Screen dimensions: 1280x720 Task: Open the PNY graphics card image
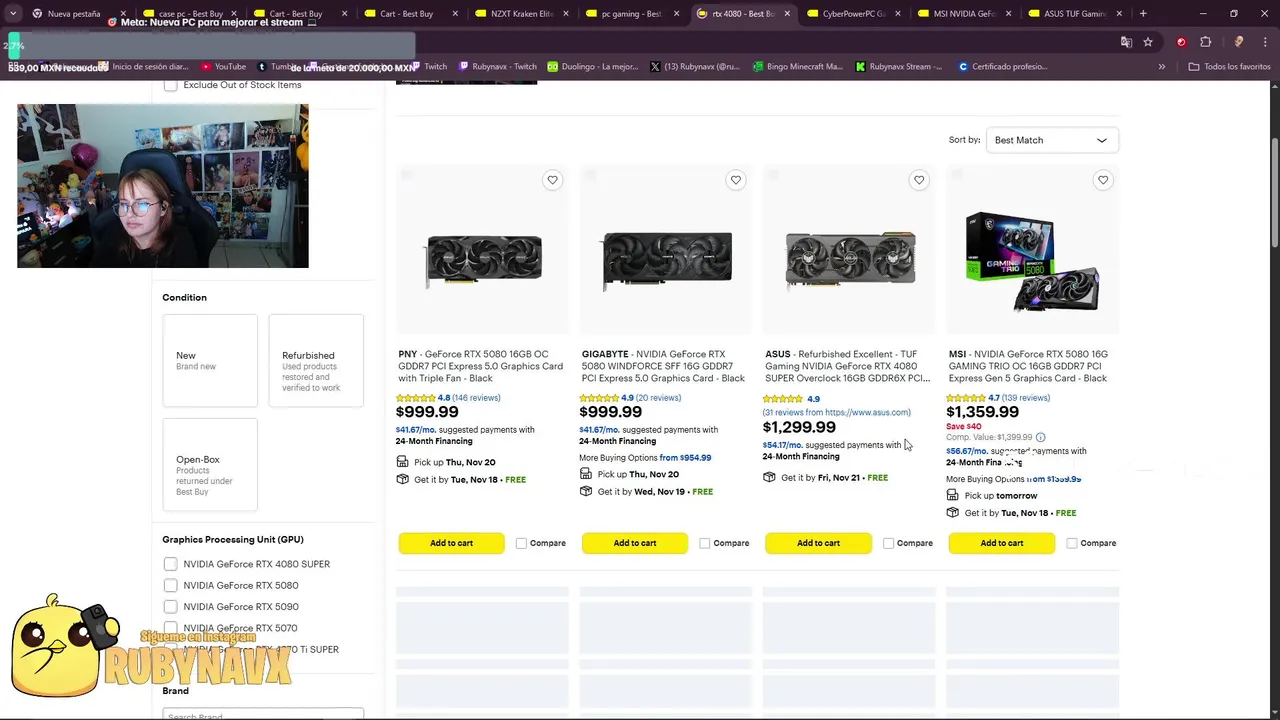tap(483, 260)
